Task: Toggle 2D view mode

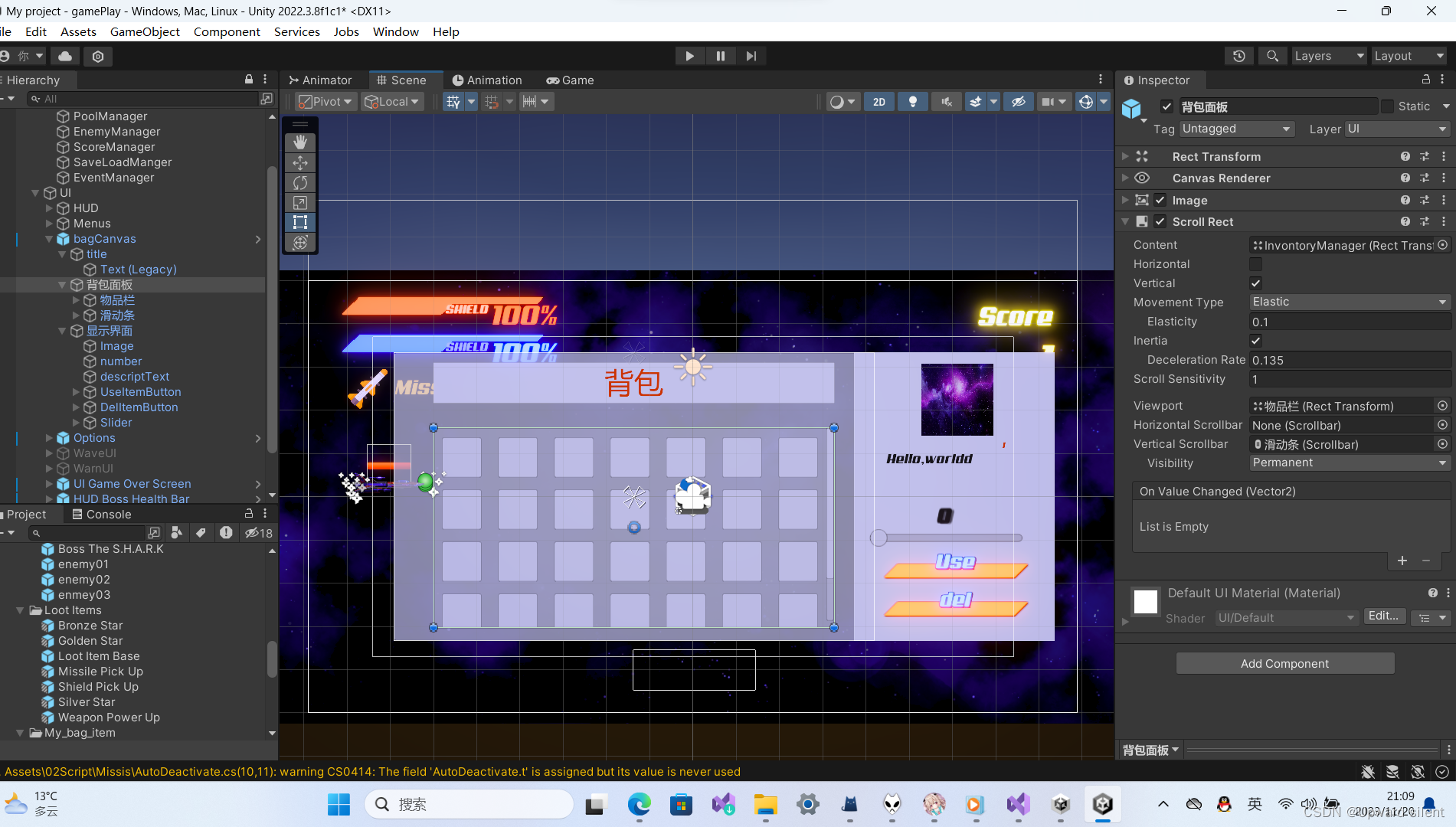Action: coord(879,101)
